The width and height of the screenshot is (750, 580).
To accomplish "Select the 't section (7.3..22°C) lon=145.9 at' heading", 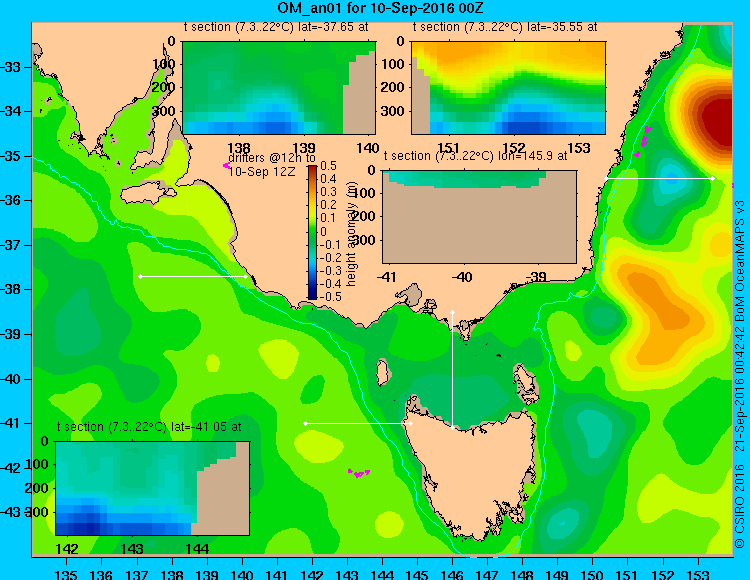I will coord(475,156).
